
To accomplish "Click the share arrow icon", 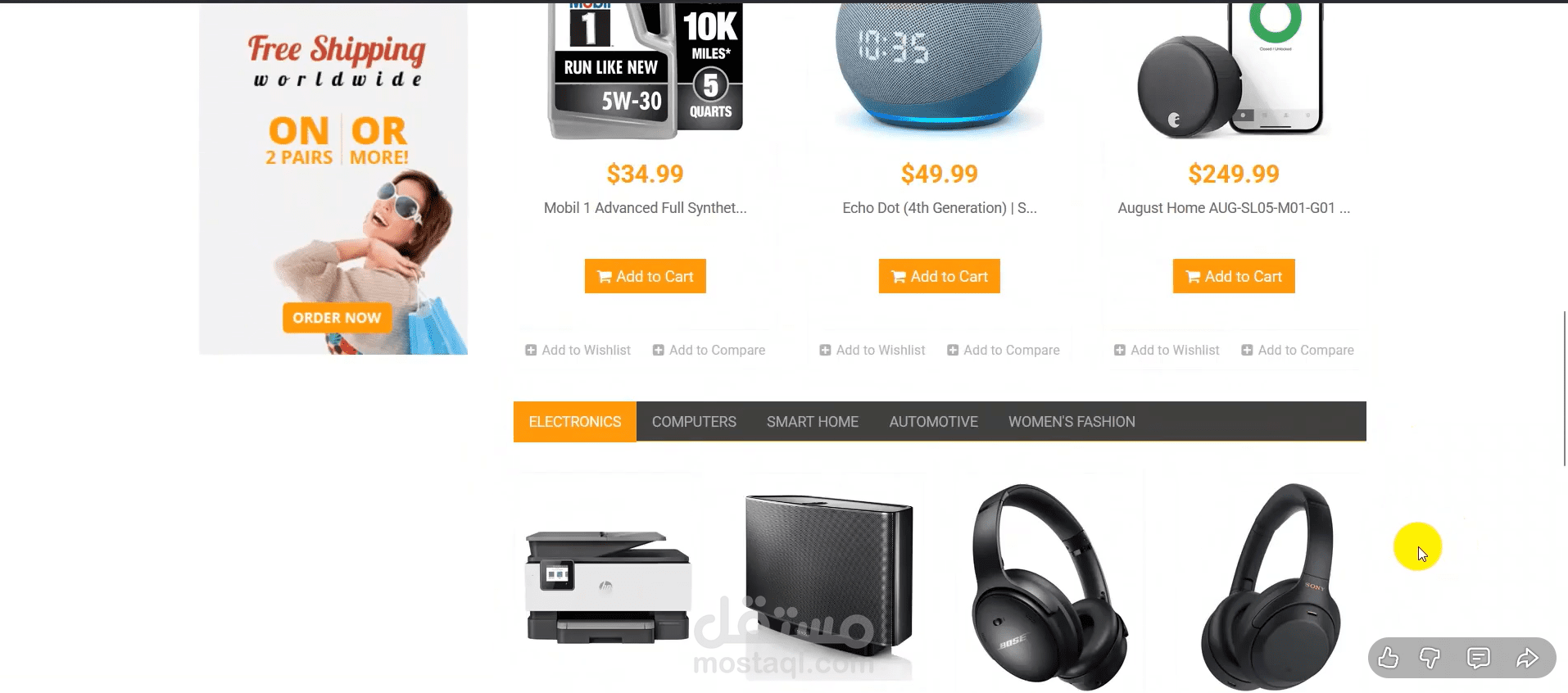I will pyautogui.click(x=1527, y=658).
